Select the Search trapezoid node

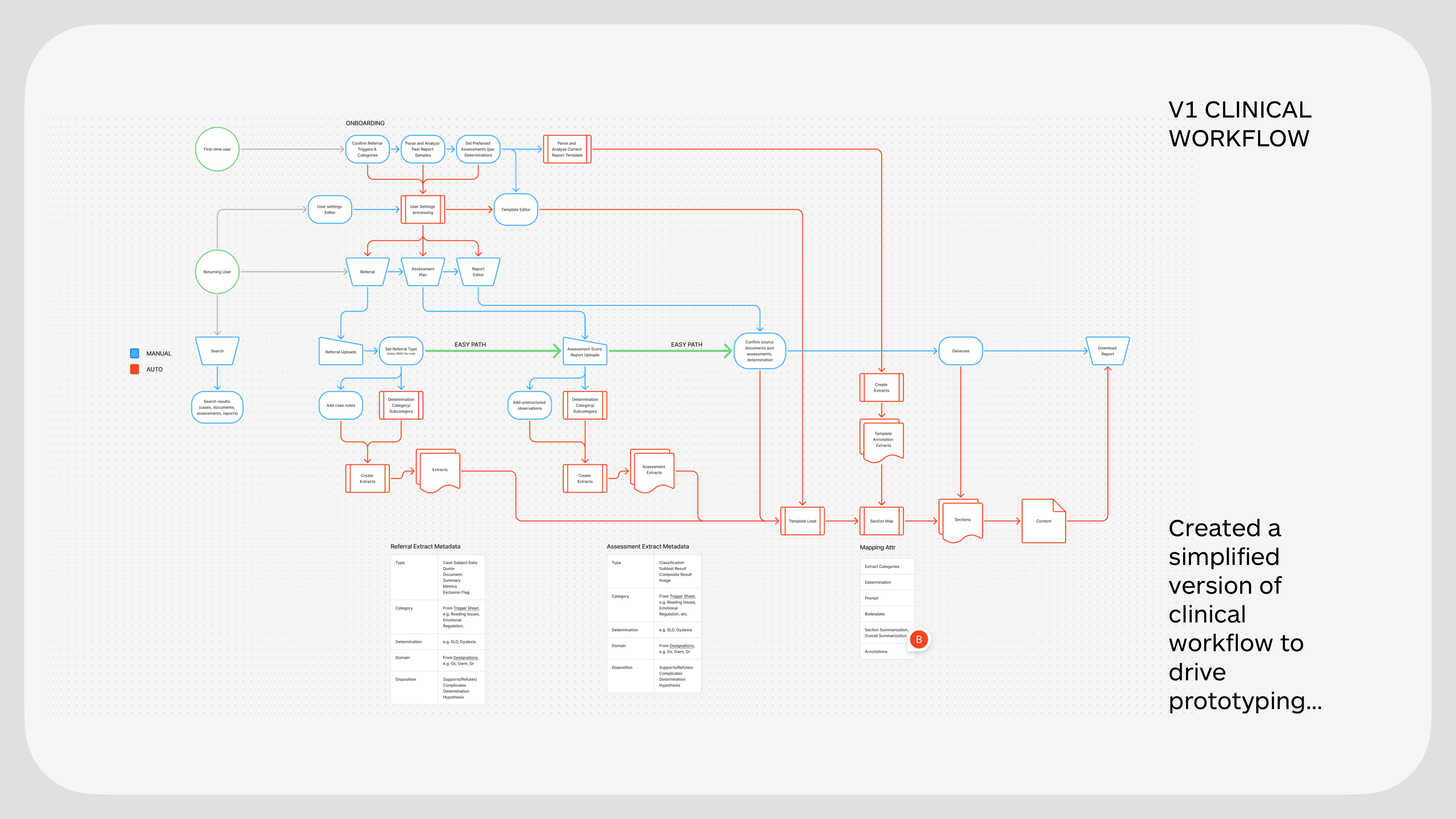coord(217,350)
